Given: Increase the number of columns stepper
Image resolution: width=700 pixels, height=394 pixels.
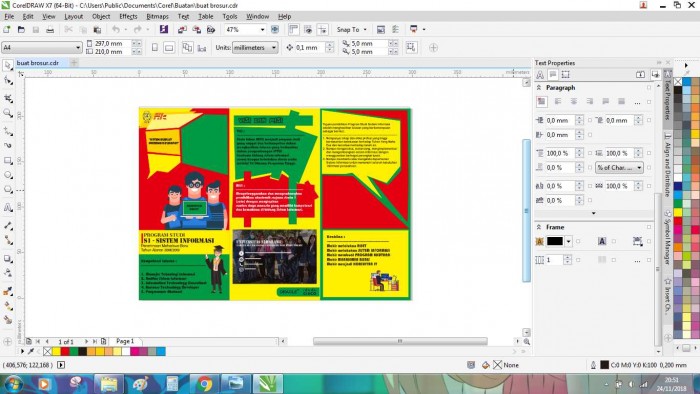Looking at the screenshot, I should pos(567,257).
